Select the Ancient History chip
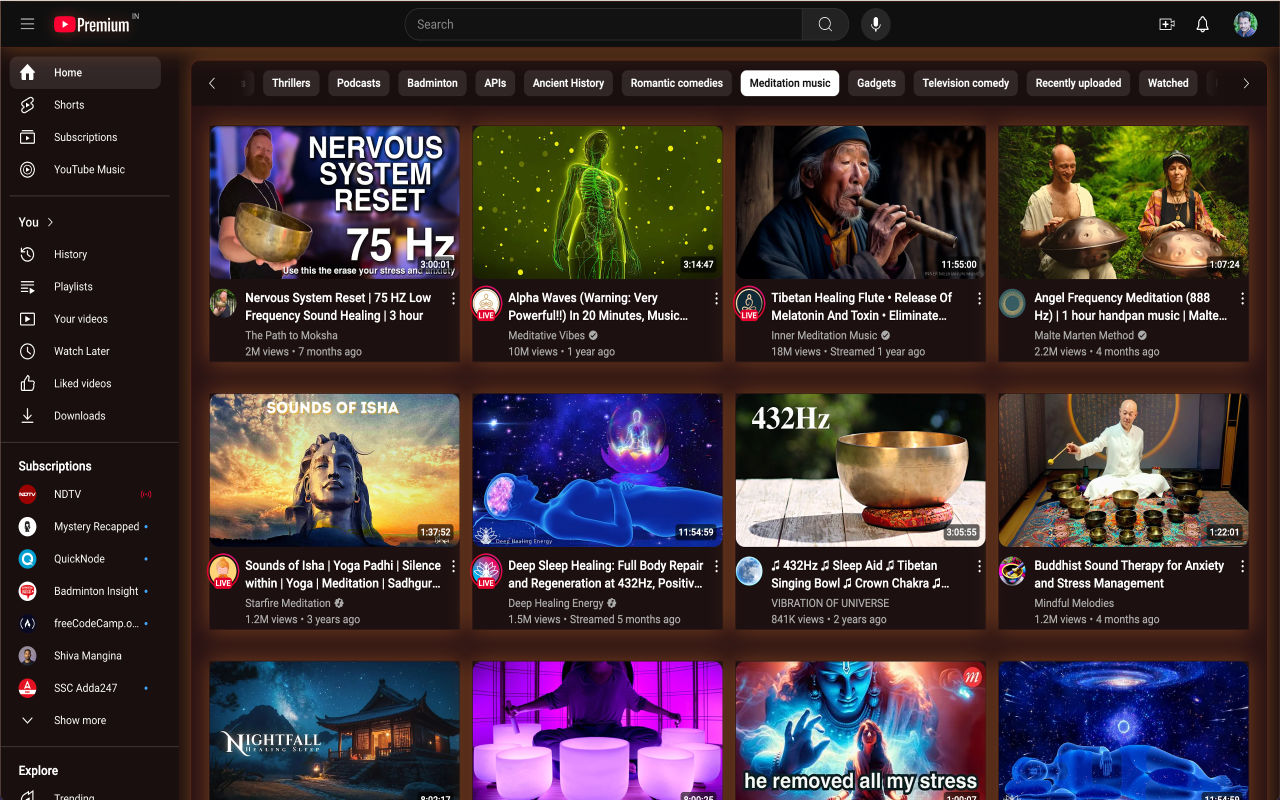1280x800 pixels. pos(568,83)
